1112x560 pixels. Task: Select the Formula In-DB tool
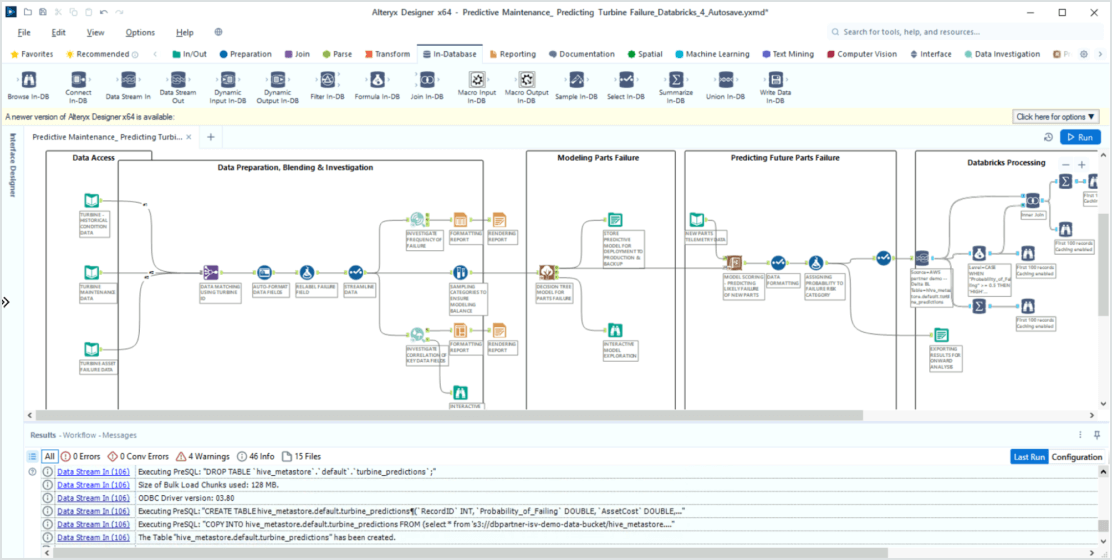(x=377, y=81)
